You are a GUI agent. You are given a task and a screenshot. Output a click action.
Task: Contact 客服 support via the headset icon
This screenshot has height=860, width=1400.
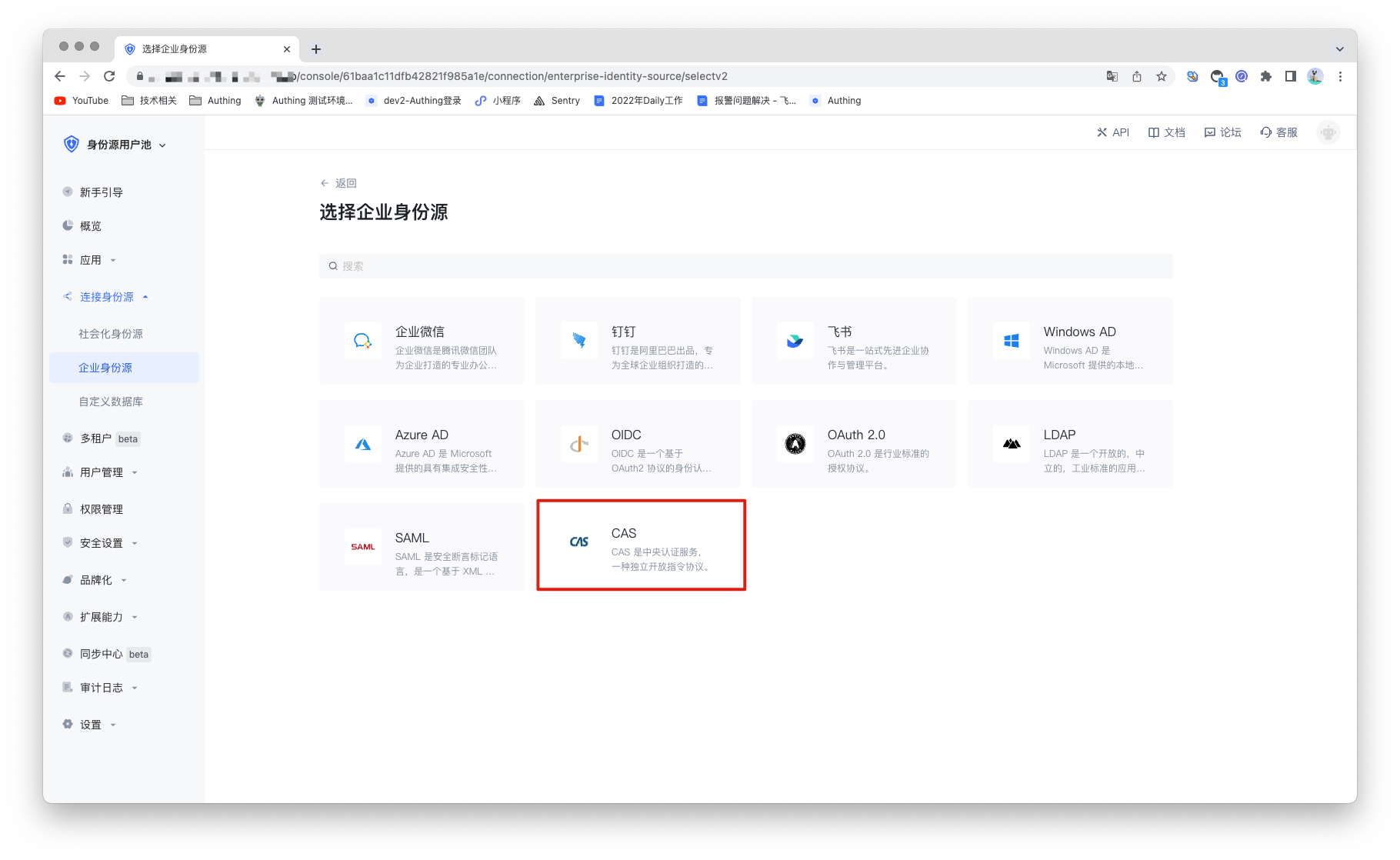pyautogui.click(x=1278, y=132)
